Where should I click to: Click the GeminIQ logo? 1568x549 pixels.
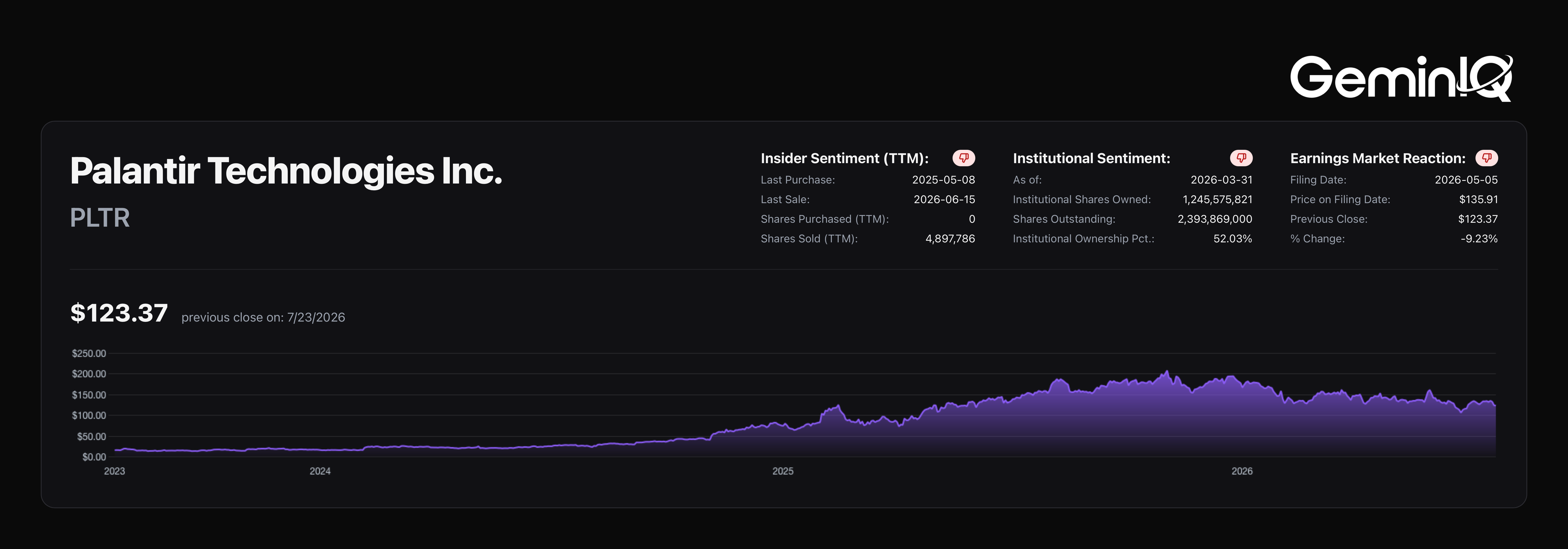point(1401,78)
